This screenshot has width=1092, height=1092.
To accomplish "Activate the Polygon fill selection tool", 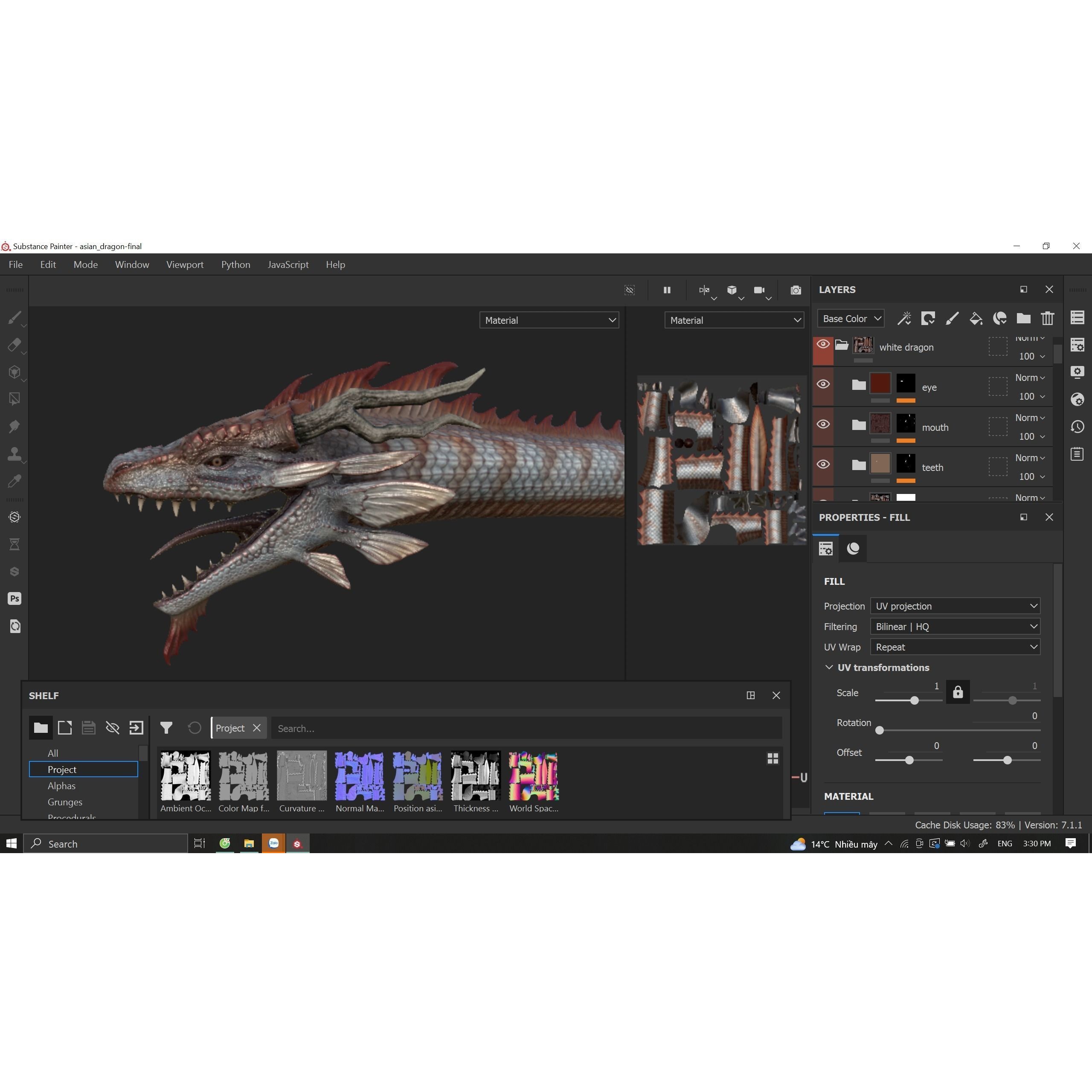I will (15, 398).
